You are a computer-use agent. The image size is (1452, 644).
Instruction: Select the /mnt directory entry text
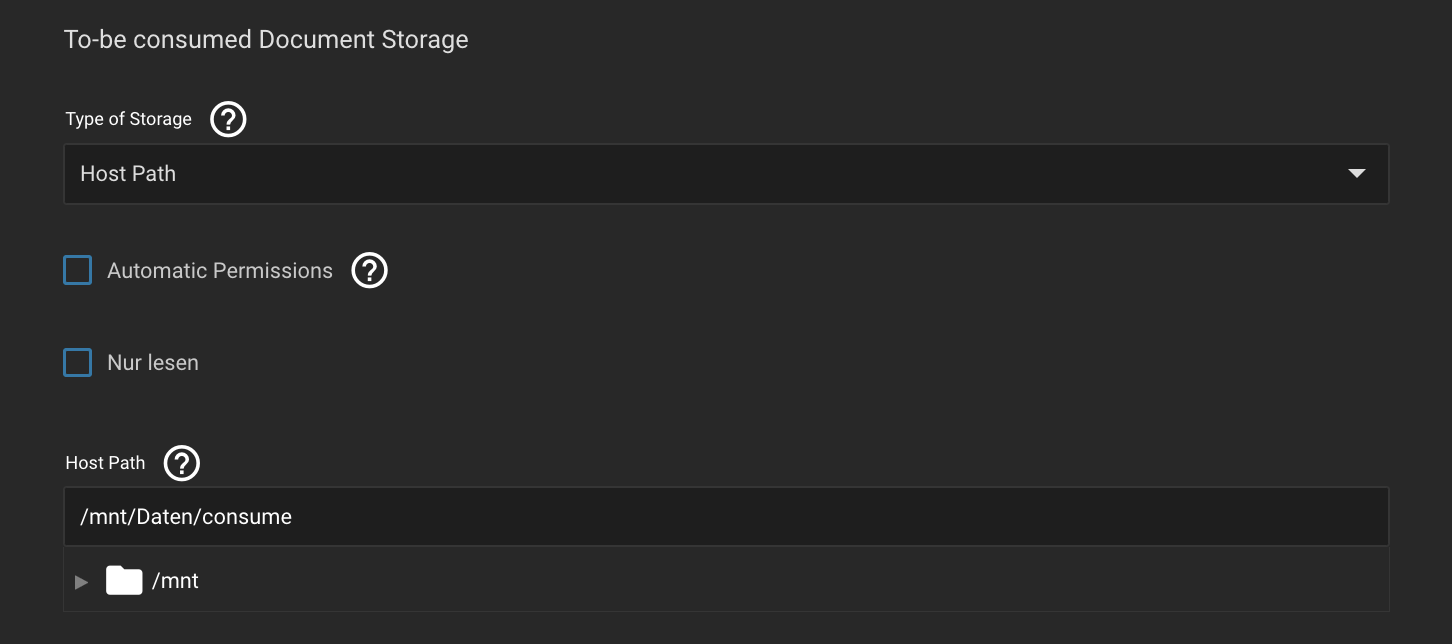(175, 580)
